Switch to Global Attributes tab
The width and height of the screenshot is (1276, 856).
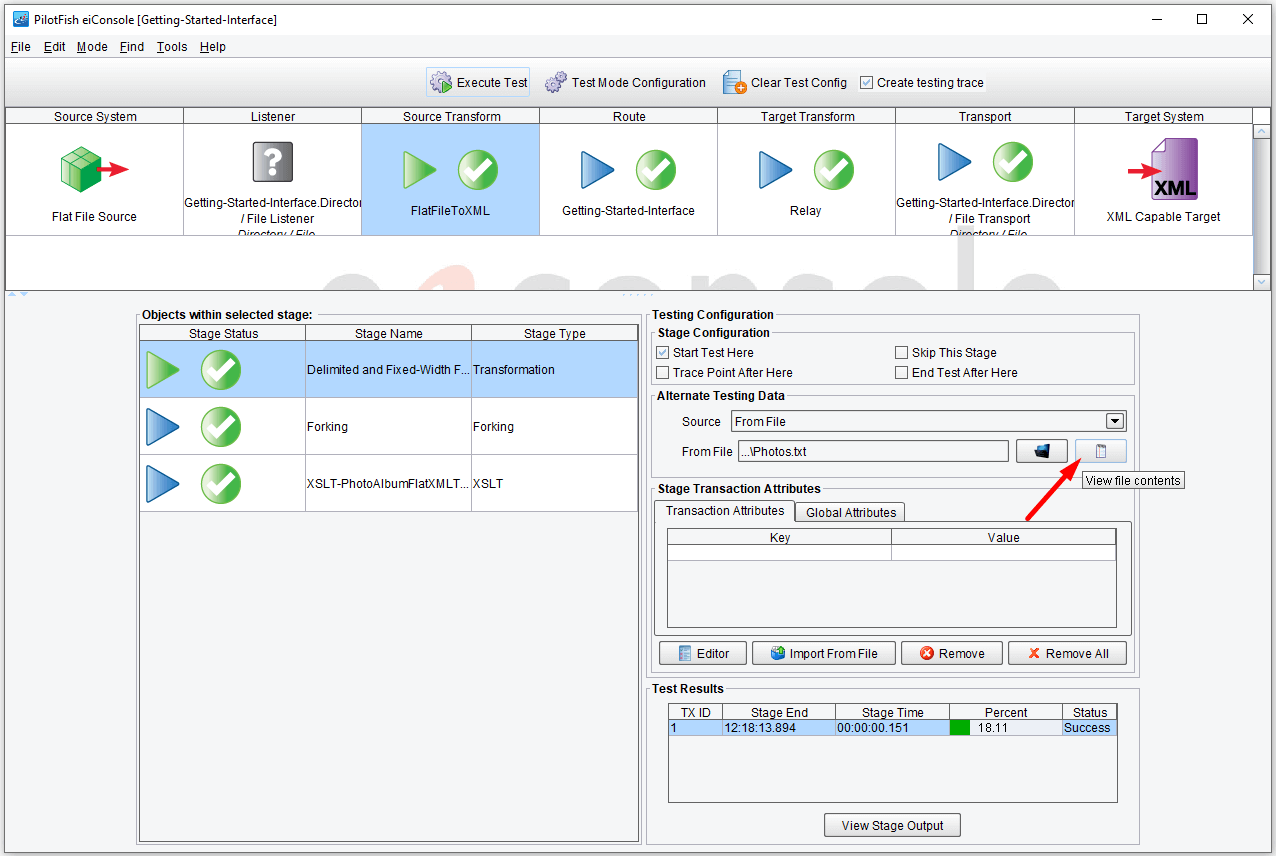point(851,512)
